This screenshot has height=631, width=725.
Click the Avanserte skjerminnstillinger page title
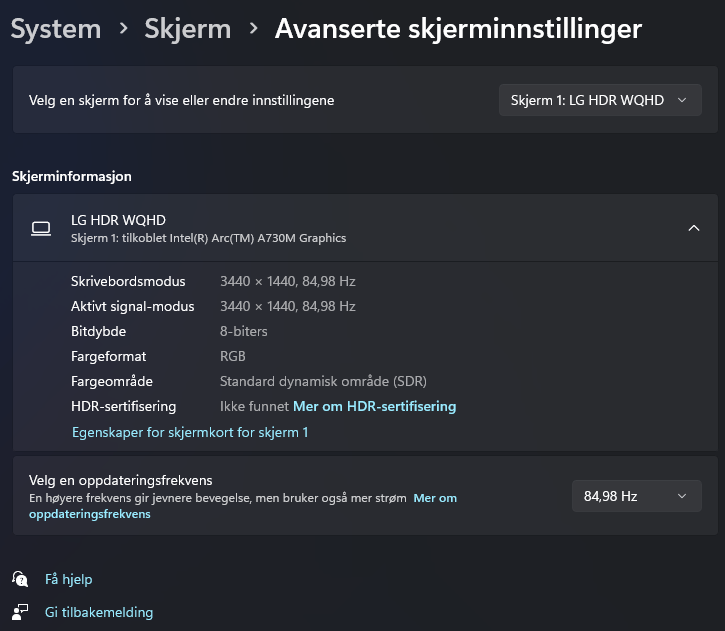point(458,29)
